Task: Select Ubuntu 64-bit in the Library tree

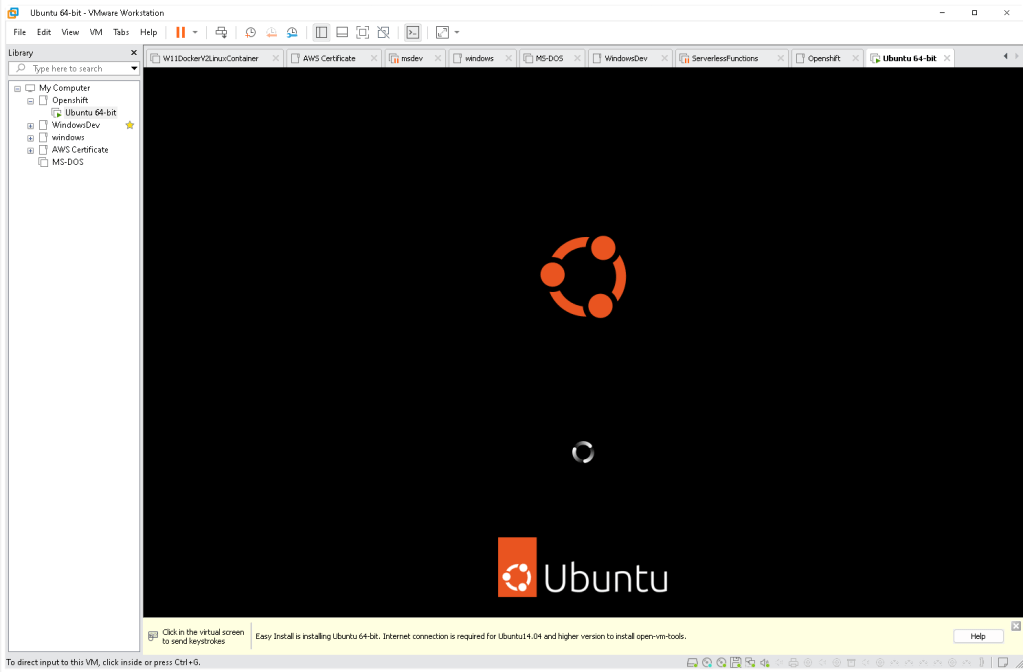Action: [90, 113]
